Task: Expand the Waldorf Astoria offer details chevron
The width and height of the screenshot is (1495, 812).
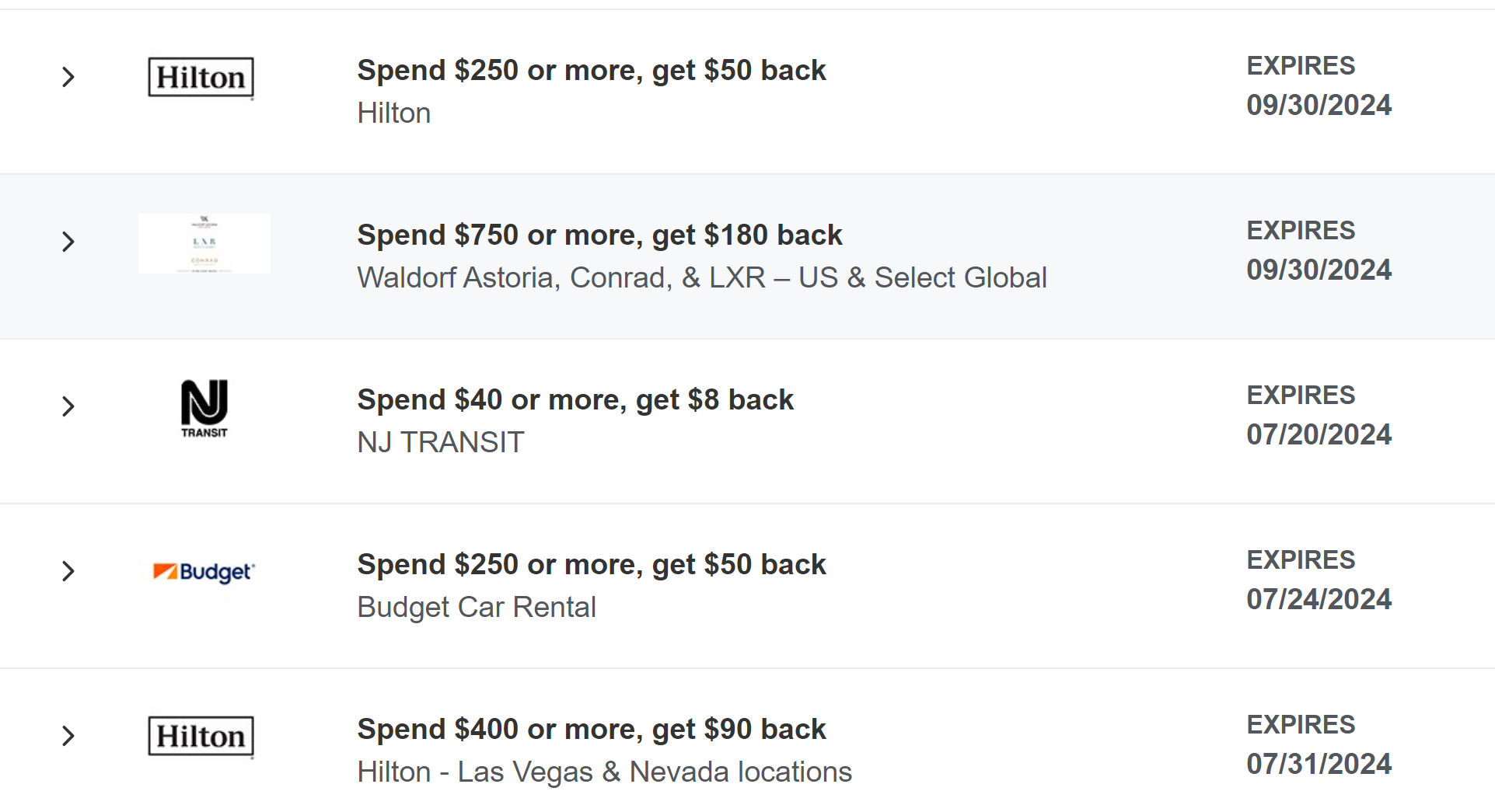Action: coord(68,242)
